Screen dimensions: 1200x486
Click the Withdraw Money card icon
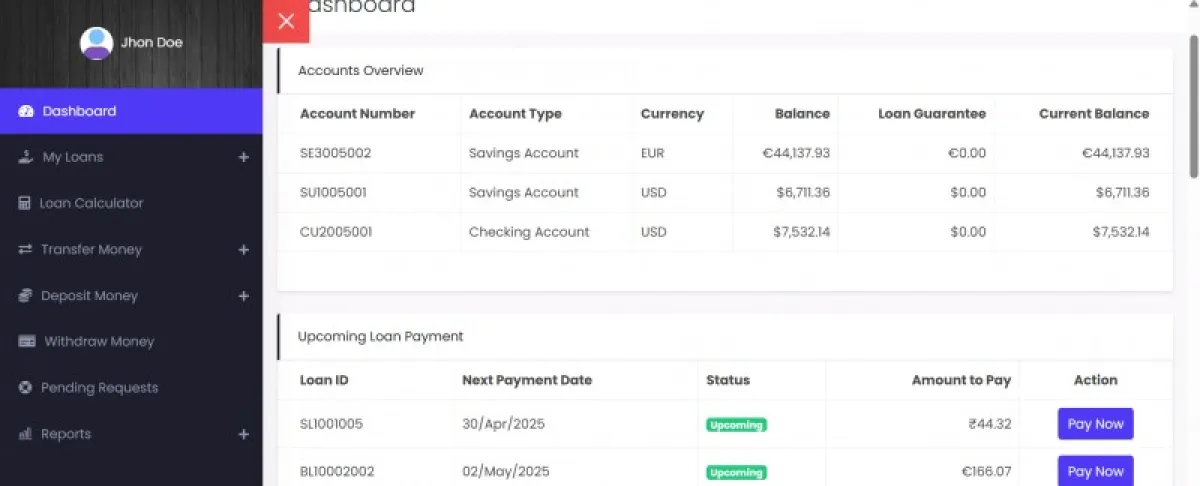[27, 341]
